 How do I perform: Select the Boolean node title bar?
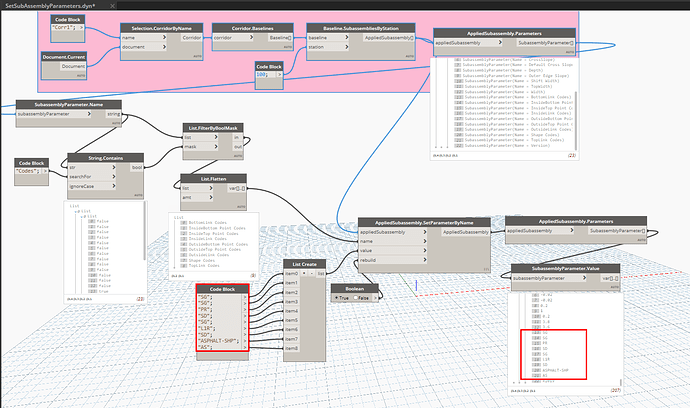coord(355,289)
